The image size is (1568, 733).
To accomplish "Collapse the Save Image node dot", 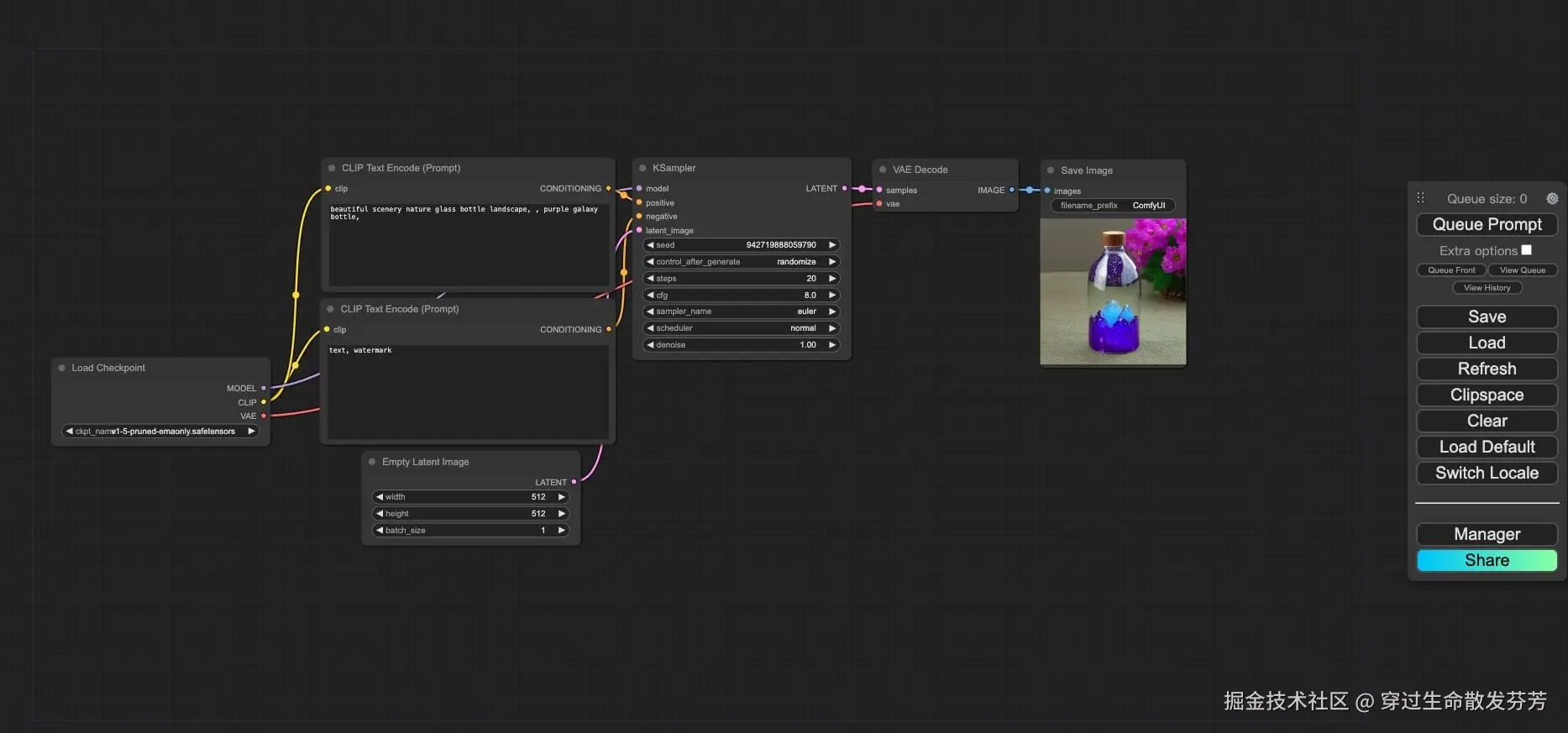I will pos(1051,170).
